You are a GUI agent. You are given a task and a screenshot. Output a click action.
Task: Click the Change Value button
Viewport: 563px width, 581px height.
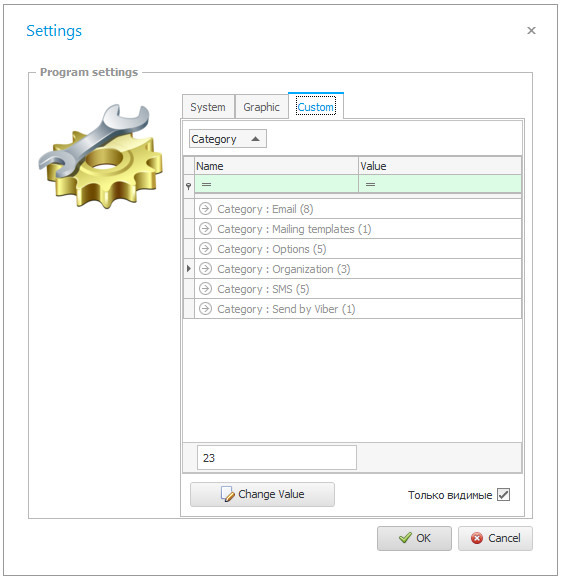262,494
